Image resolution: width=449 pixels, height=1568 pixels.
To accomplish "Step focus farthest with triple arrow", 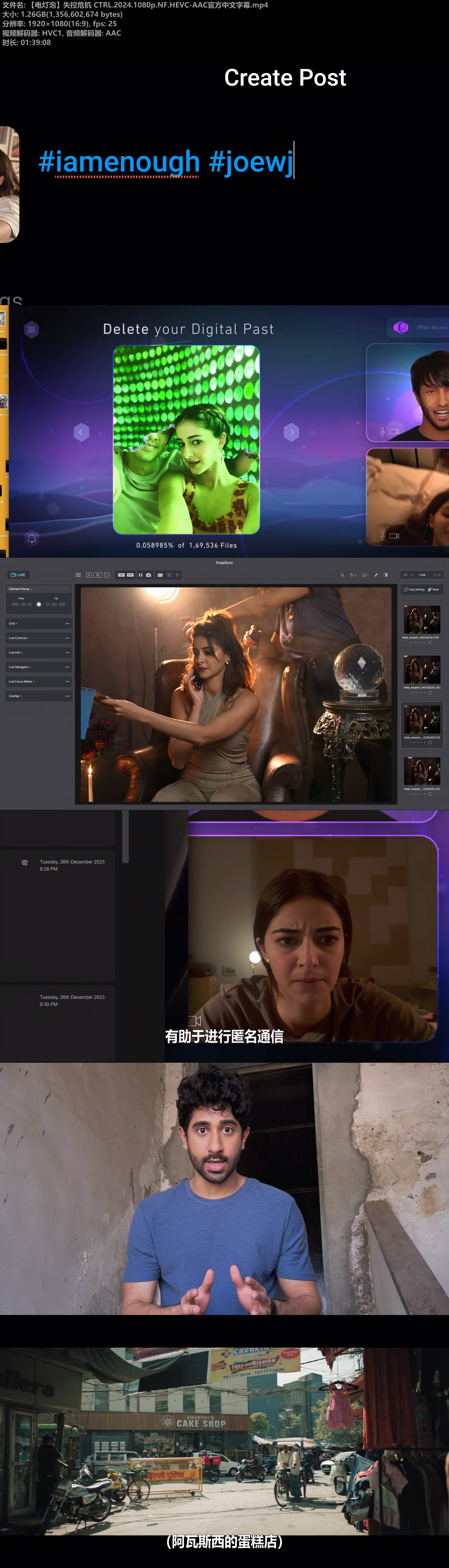I will tap(63, 604).
